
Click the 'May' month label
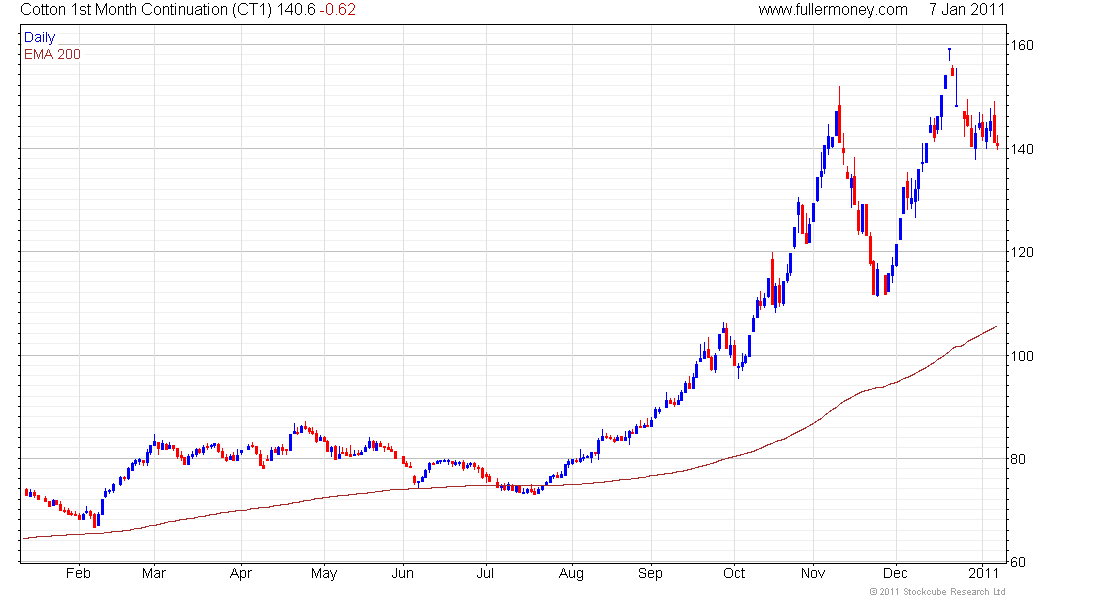[x=324, y=574]
